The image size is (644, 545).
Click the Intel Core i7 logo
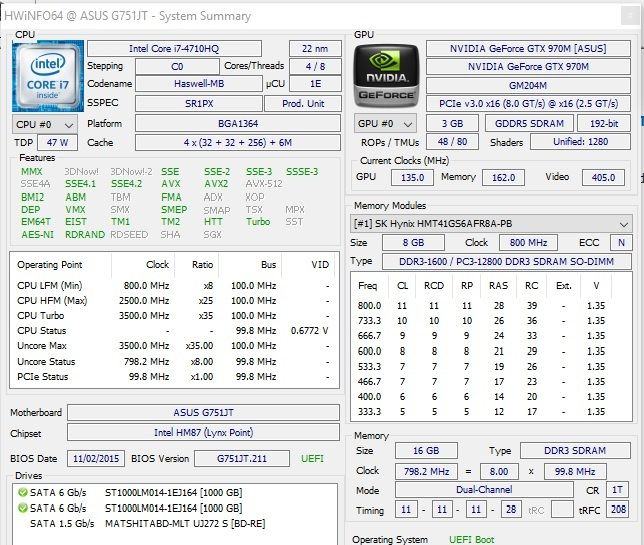point(48,76)
